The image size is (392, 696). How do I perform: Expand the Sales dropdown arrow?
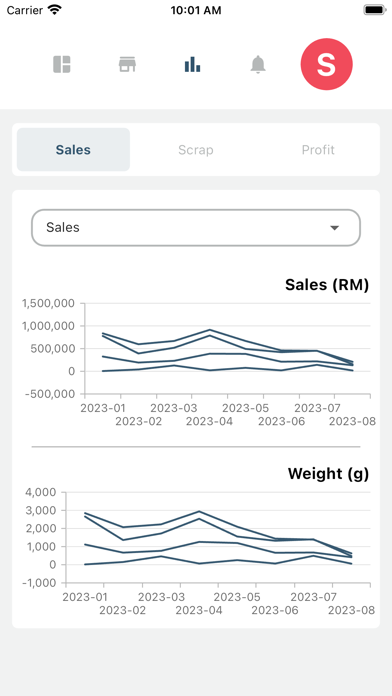coord(334,228)
